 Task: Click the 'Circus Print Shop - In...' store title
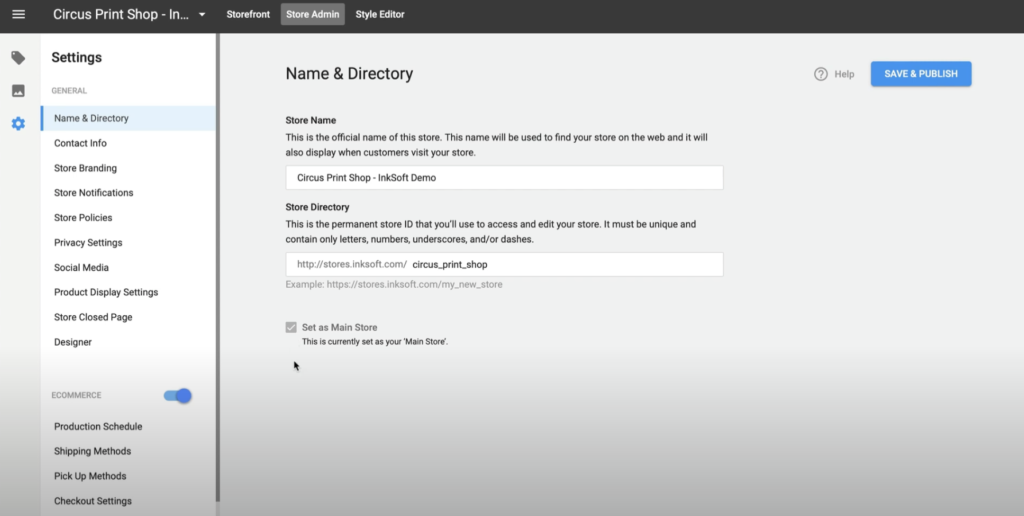[x=121, y=14]
